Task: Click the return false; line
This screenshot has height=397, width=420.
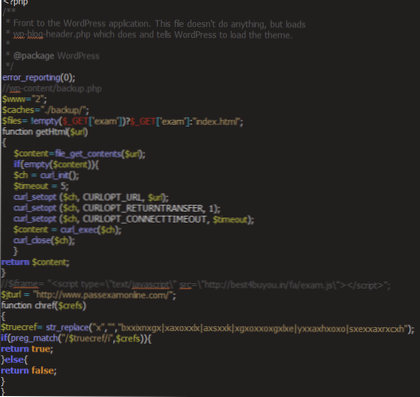Action: [29, 370]
